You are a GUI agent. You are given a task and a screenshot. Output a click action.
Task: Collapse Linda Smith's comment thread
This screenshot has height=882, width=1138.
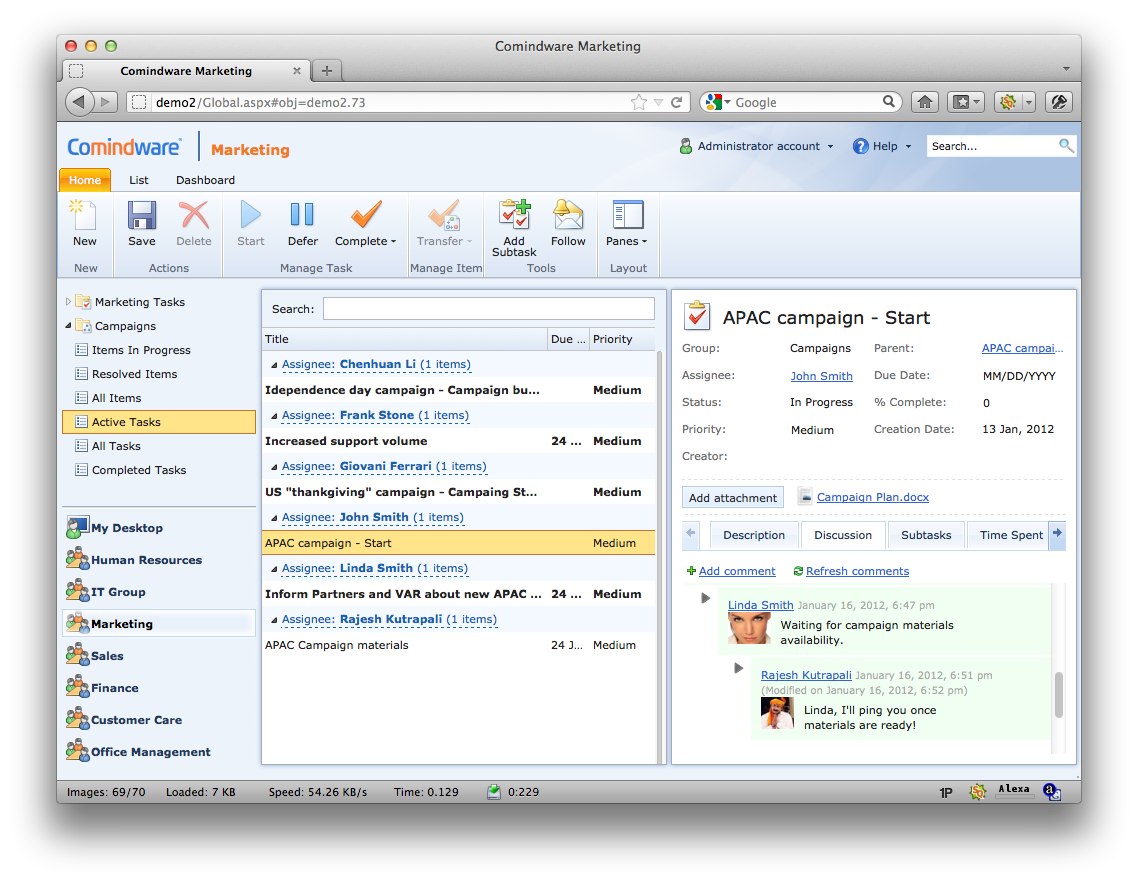(705, 598)
